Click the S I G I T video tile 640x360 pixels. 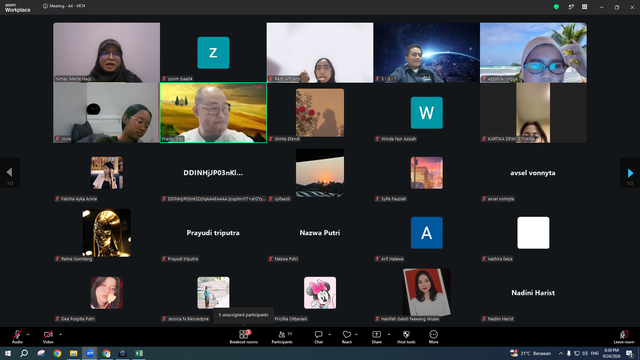[x=427, y=53]
